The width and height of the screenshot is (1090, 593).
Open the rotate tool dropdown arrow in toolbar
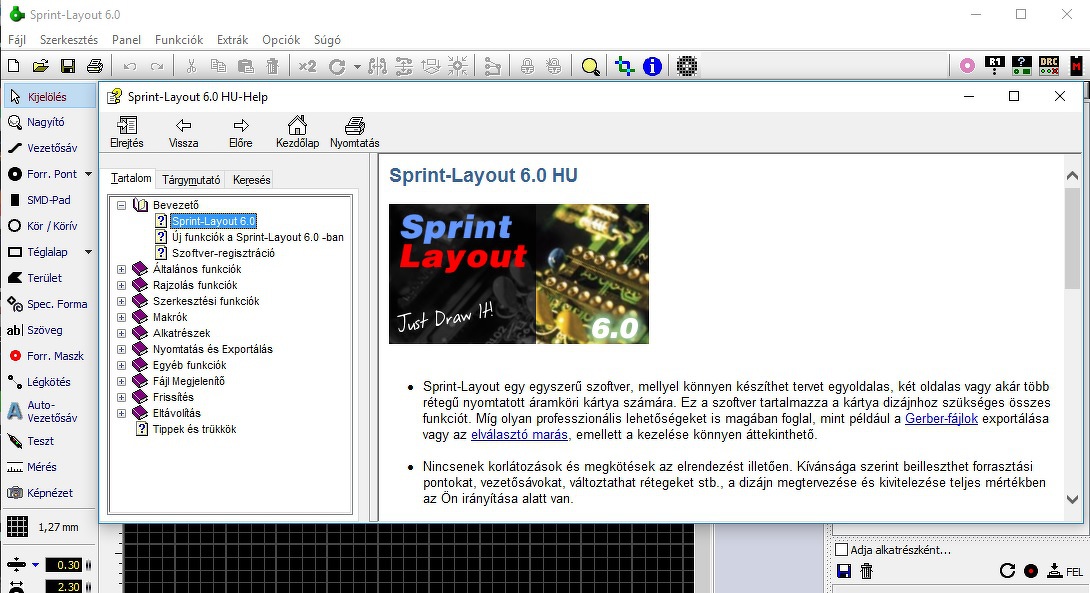(357, 67)
